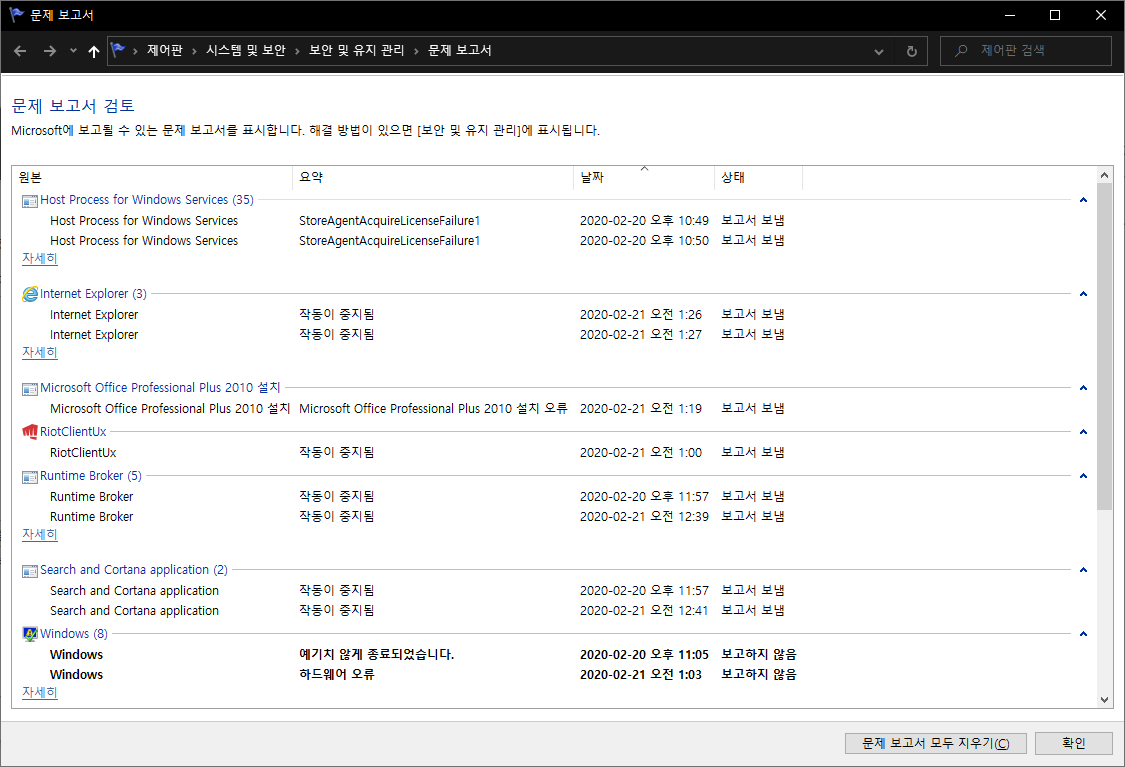Click the 확인 button
Screen dimensions: 1125x767
coord(1074,743)
